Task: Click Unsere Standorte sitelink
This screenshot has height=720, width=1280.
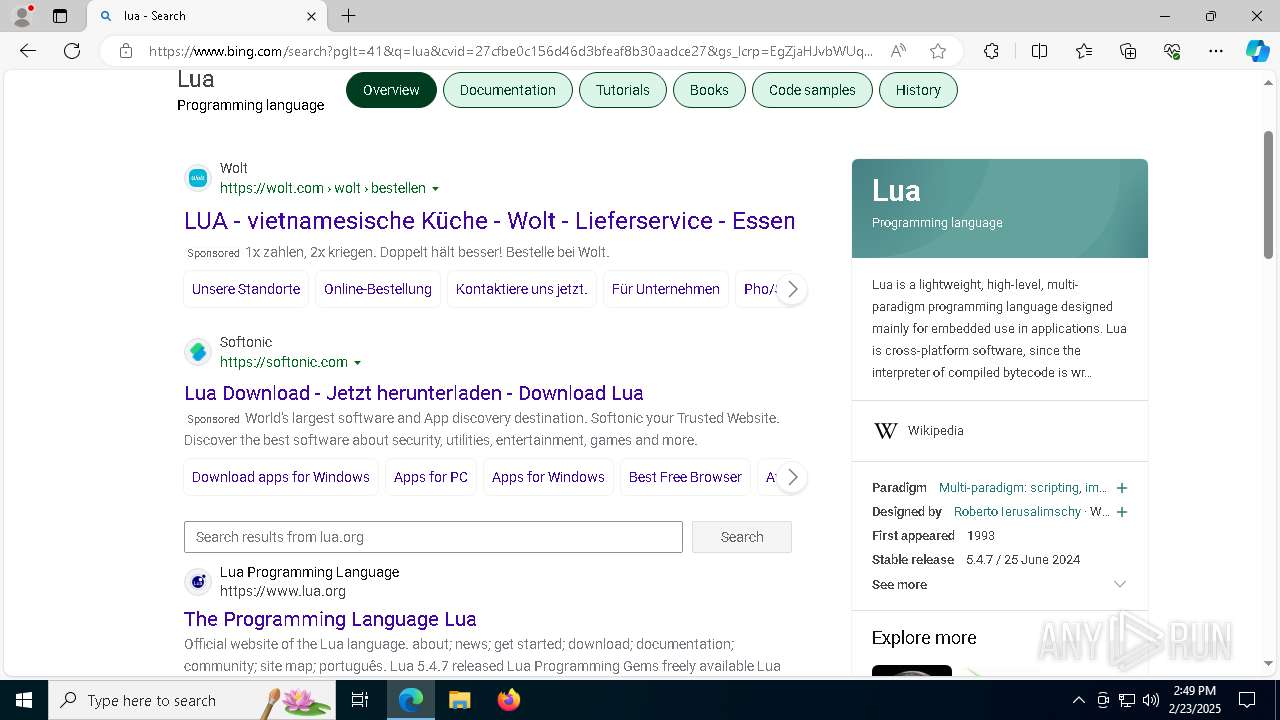Action: (x=246, y=289)
